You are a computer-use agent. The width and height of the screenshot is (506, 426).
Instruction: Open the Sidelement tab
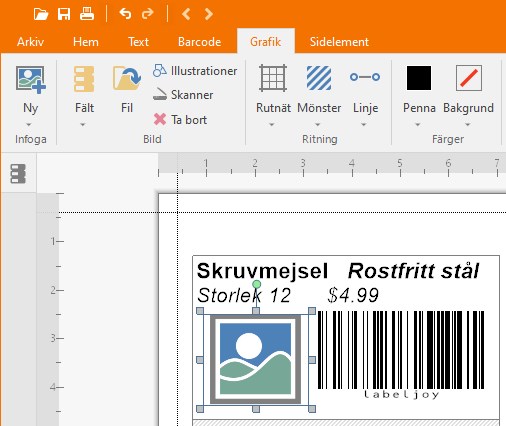point(339,42)
